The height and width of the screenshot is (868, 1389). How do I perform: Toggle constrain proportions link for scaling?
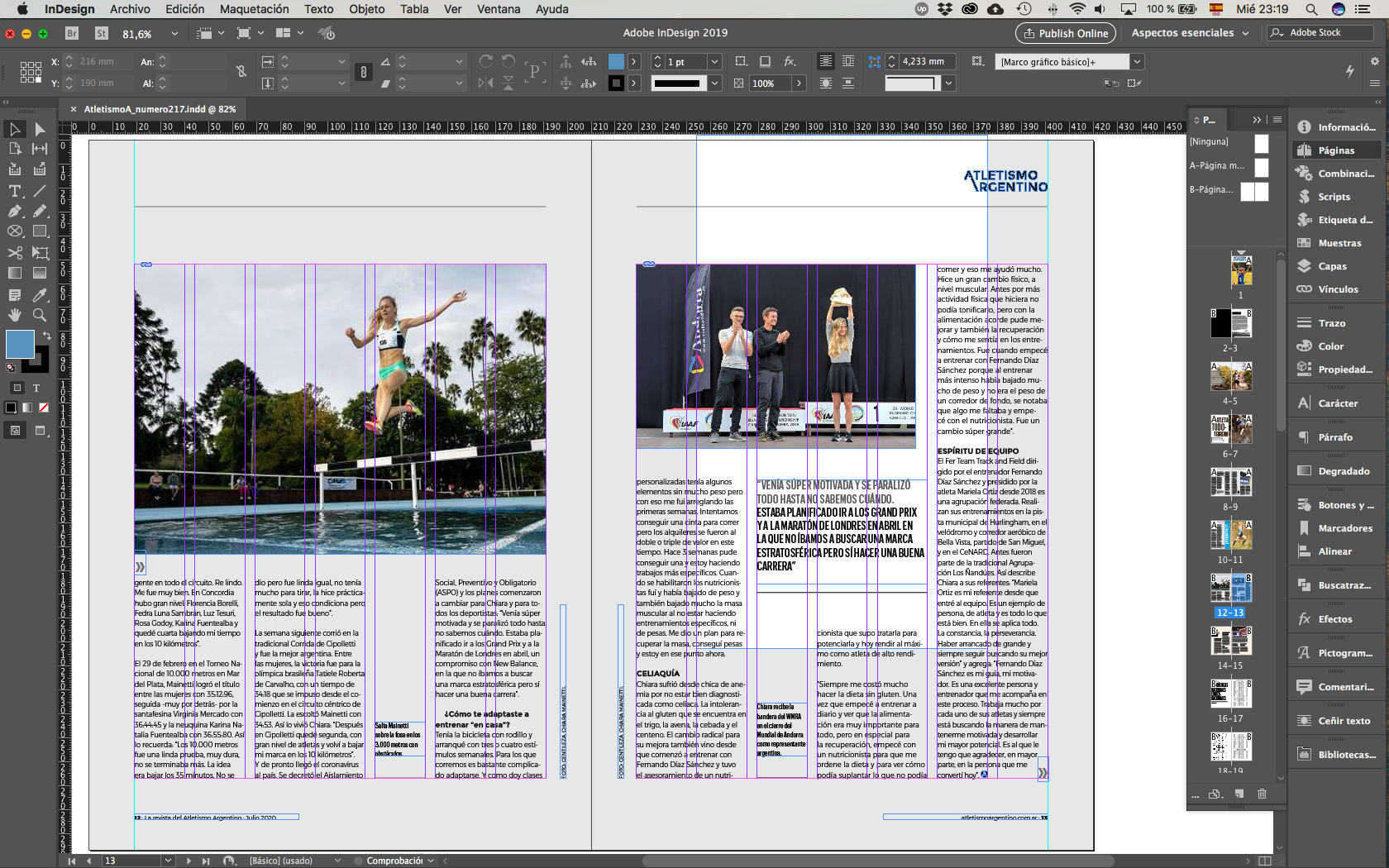[x=364, y=72]
